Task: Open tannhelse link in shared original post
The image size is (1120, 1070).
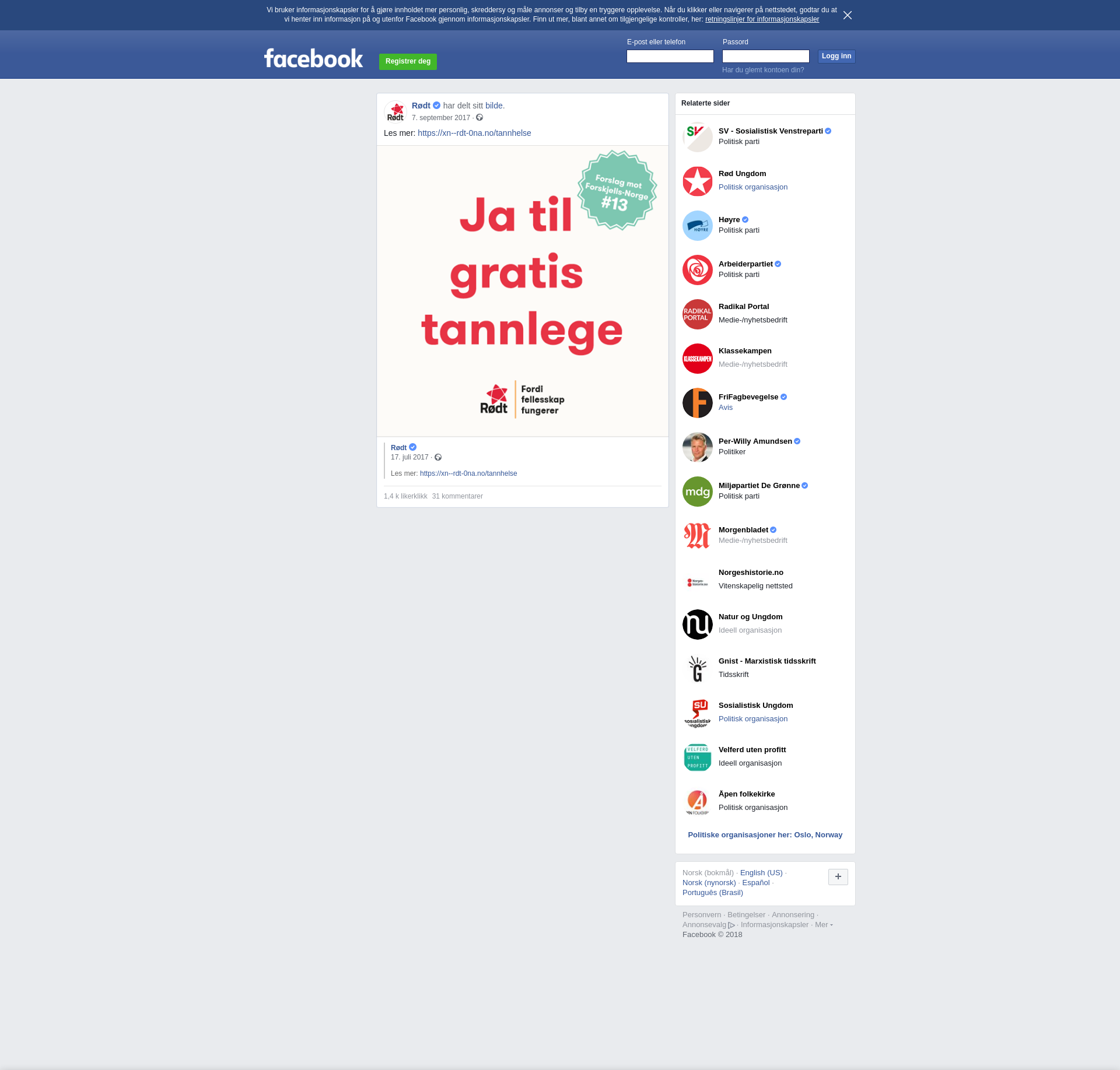Action: tap(468, 473)
